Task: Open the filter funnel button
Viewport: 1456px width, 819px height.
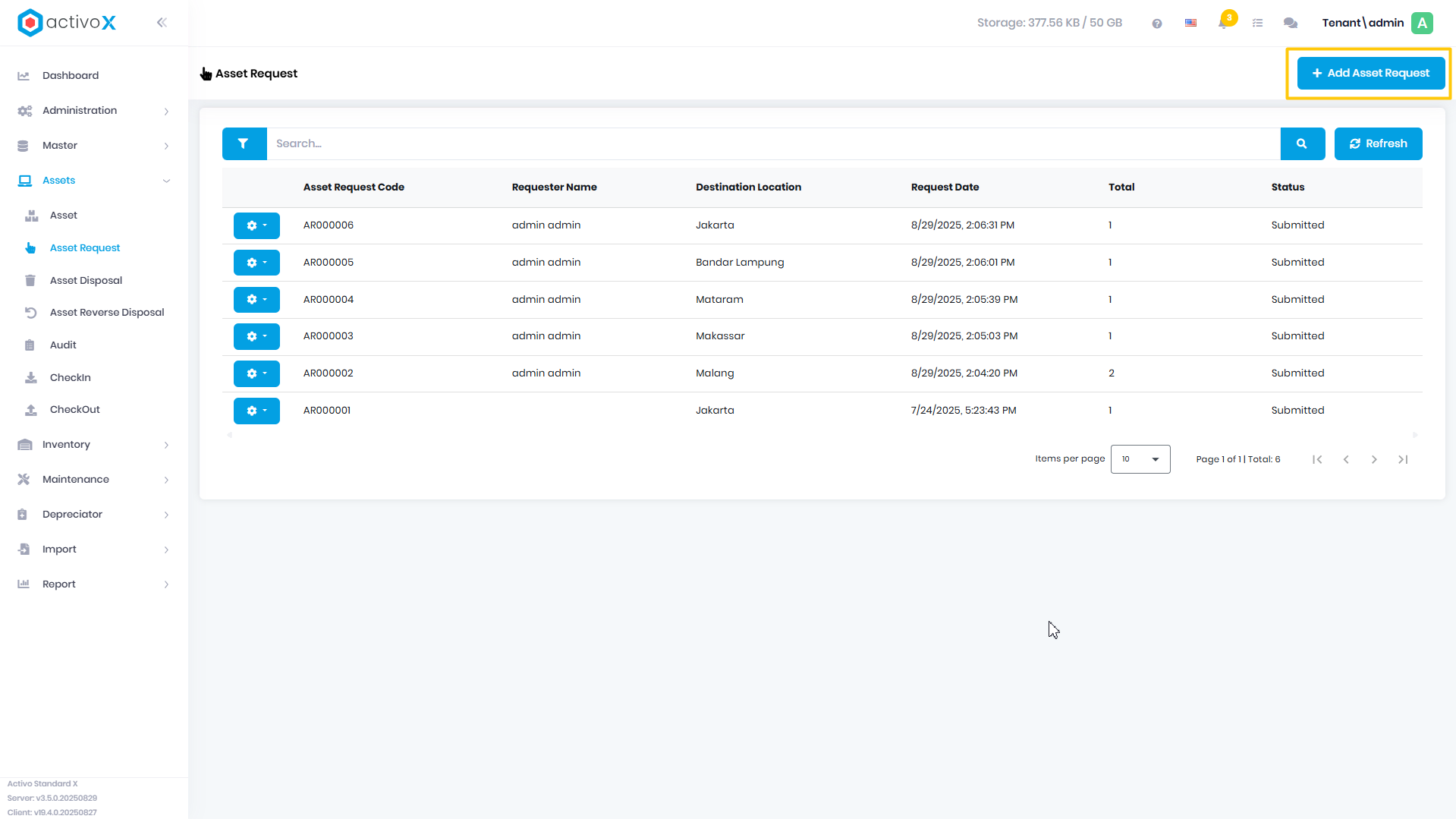Action: pos(244,143)
